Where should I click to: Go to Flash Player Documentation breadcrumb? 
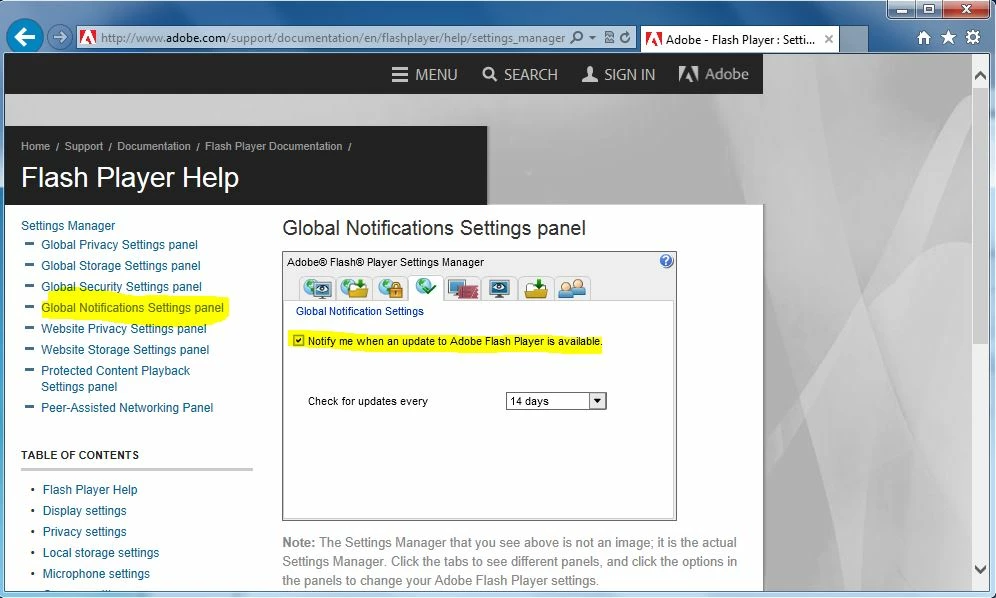pos(273,146)
